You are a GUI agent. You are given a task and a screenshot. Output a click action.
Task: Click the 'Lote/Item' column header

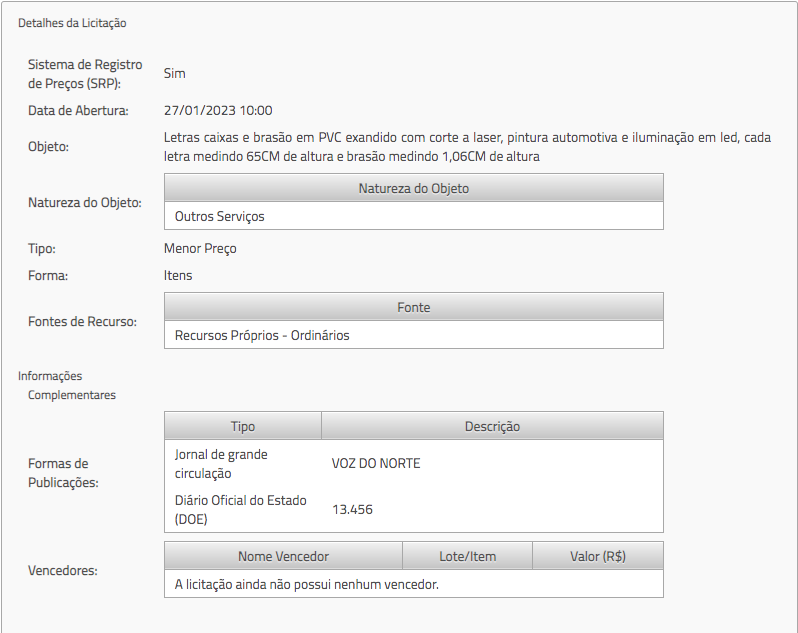pos(467,556)
